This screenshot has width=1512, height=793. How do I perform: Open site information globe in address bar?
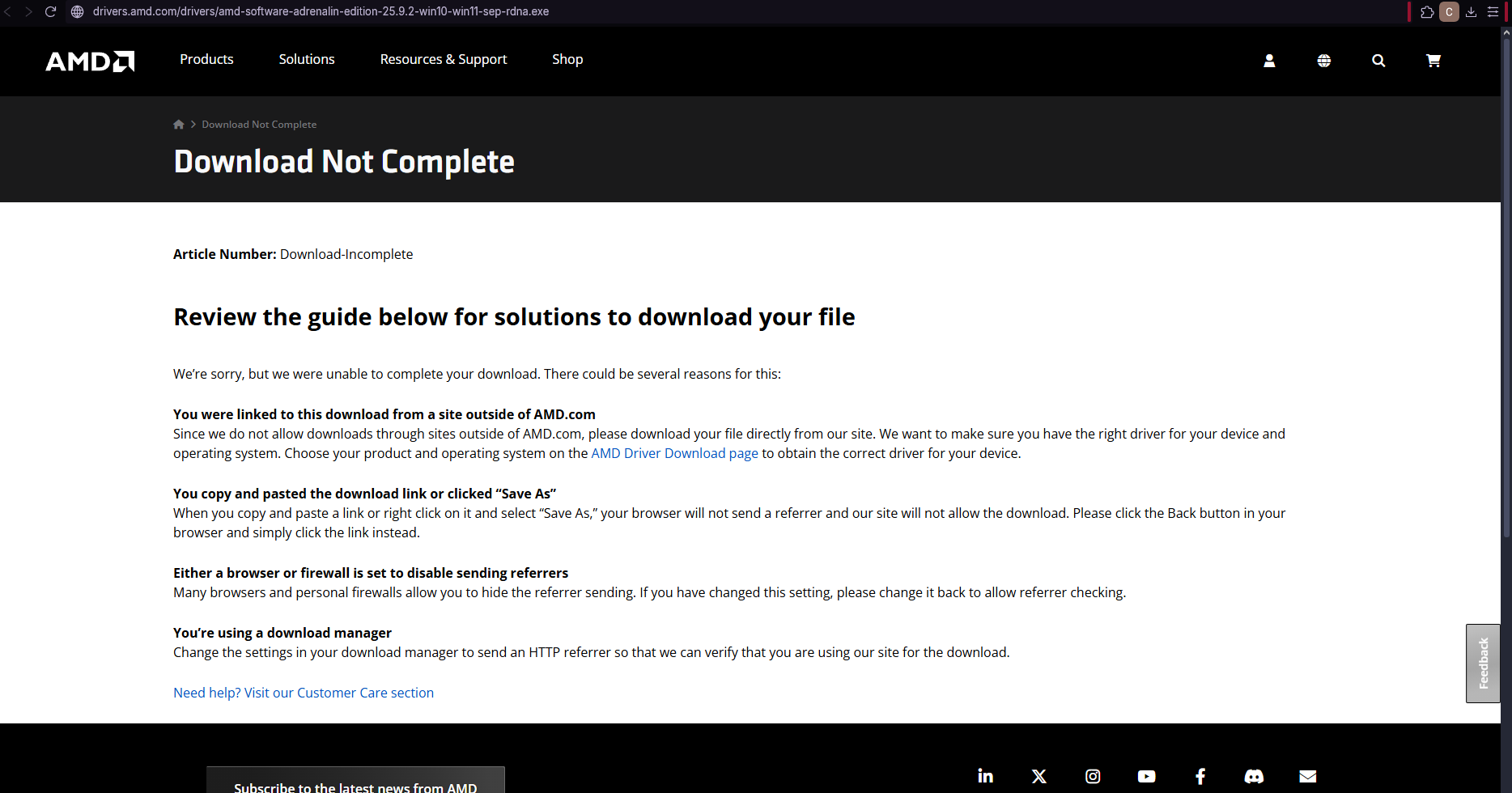[x=78, y=11]
